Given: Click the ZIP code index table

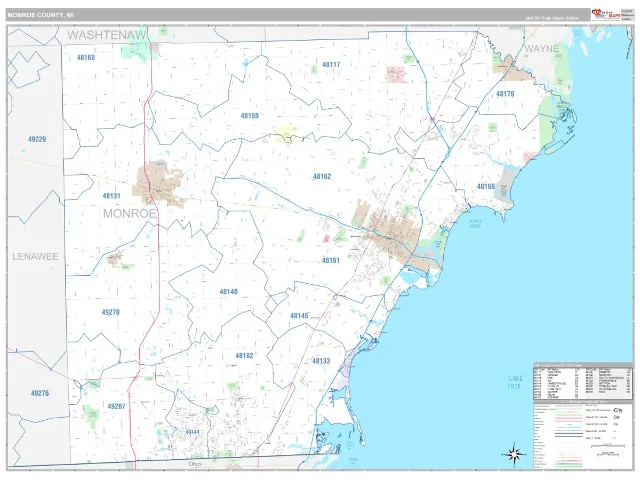Looking at the screenshot, I should (x=583, y=381).
